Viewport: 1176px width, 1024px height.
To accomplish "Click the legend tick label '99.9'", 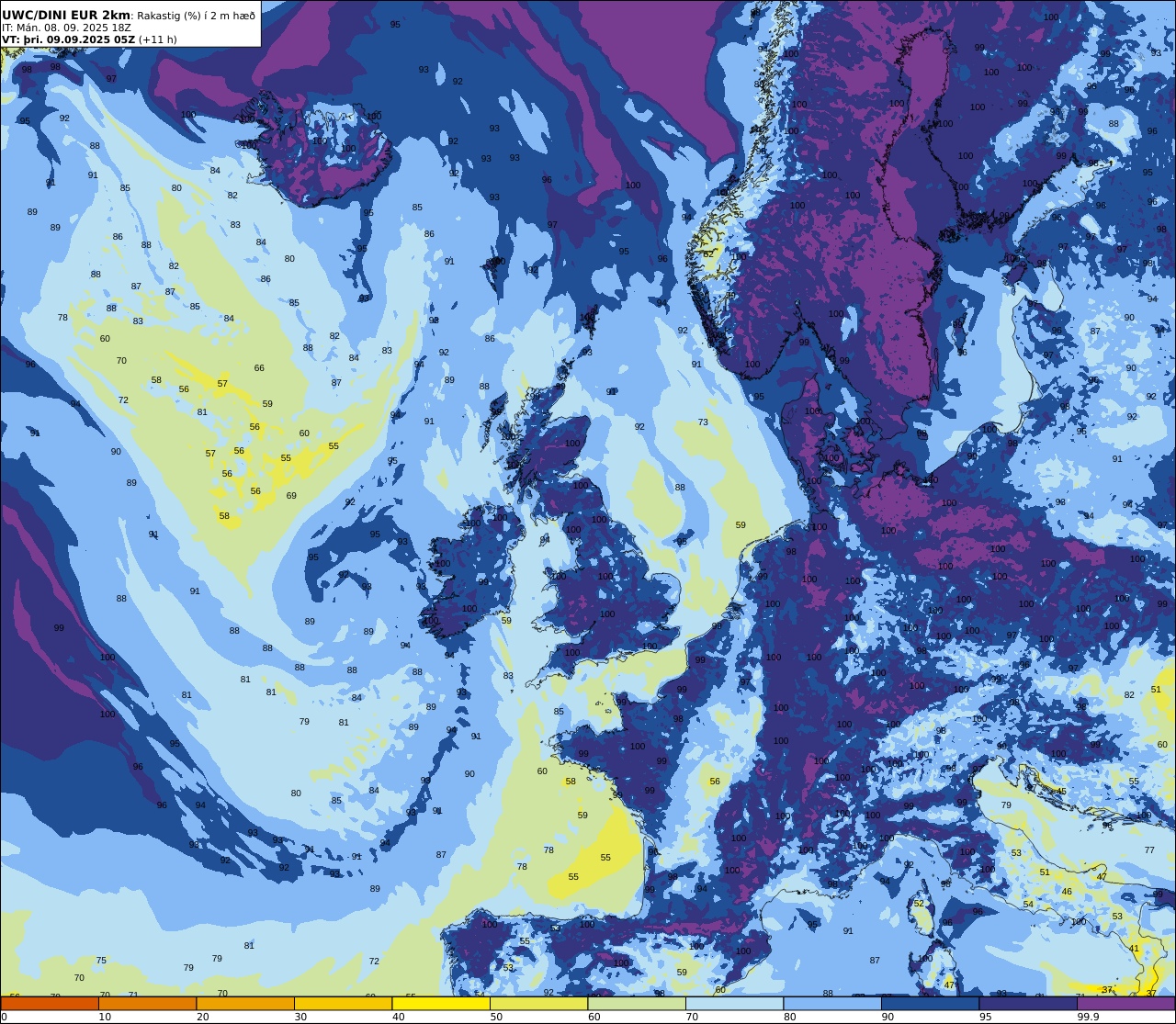I will click(1089, 1017).
